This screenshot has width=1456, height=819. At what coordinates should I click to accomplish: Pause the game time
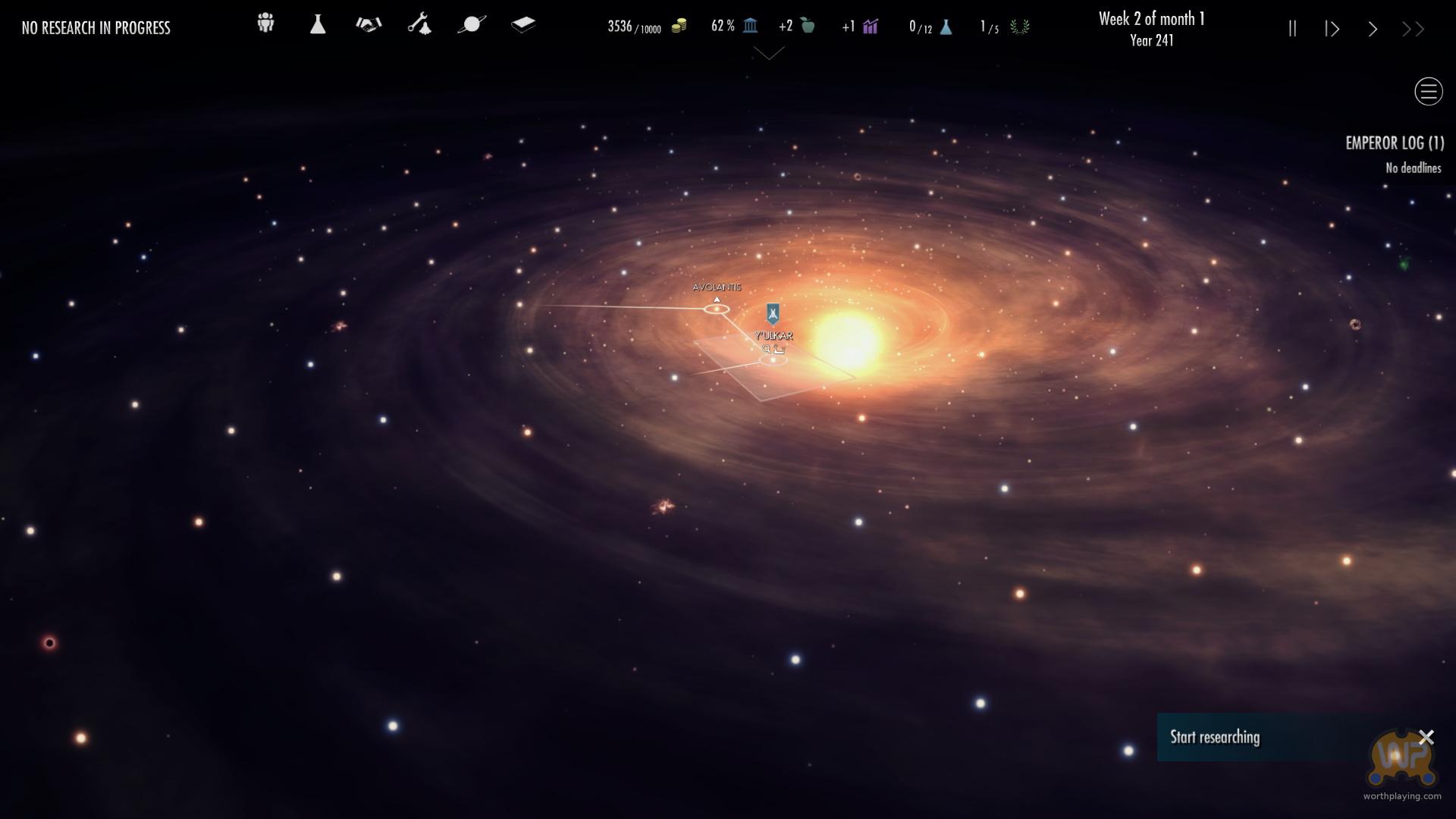pos(1292,29)
